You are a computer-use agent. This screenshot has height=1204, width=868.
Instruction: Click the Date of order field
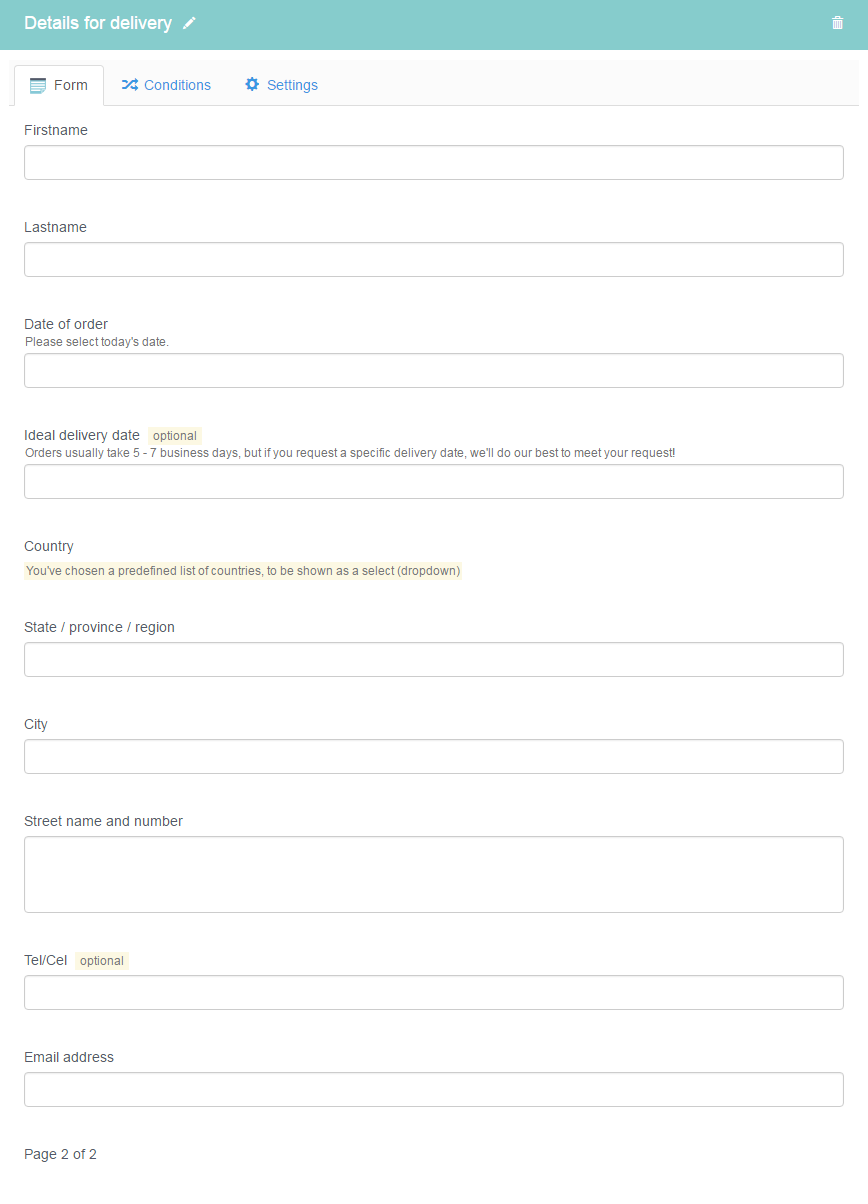tap(434, 371)
